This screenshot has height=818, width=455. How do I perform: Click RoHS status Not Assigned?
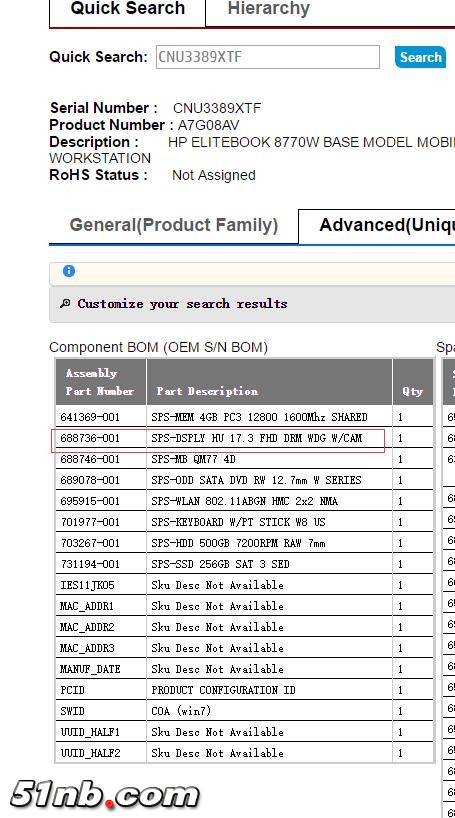click(x=213, y=175)
